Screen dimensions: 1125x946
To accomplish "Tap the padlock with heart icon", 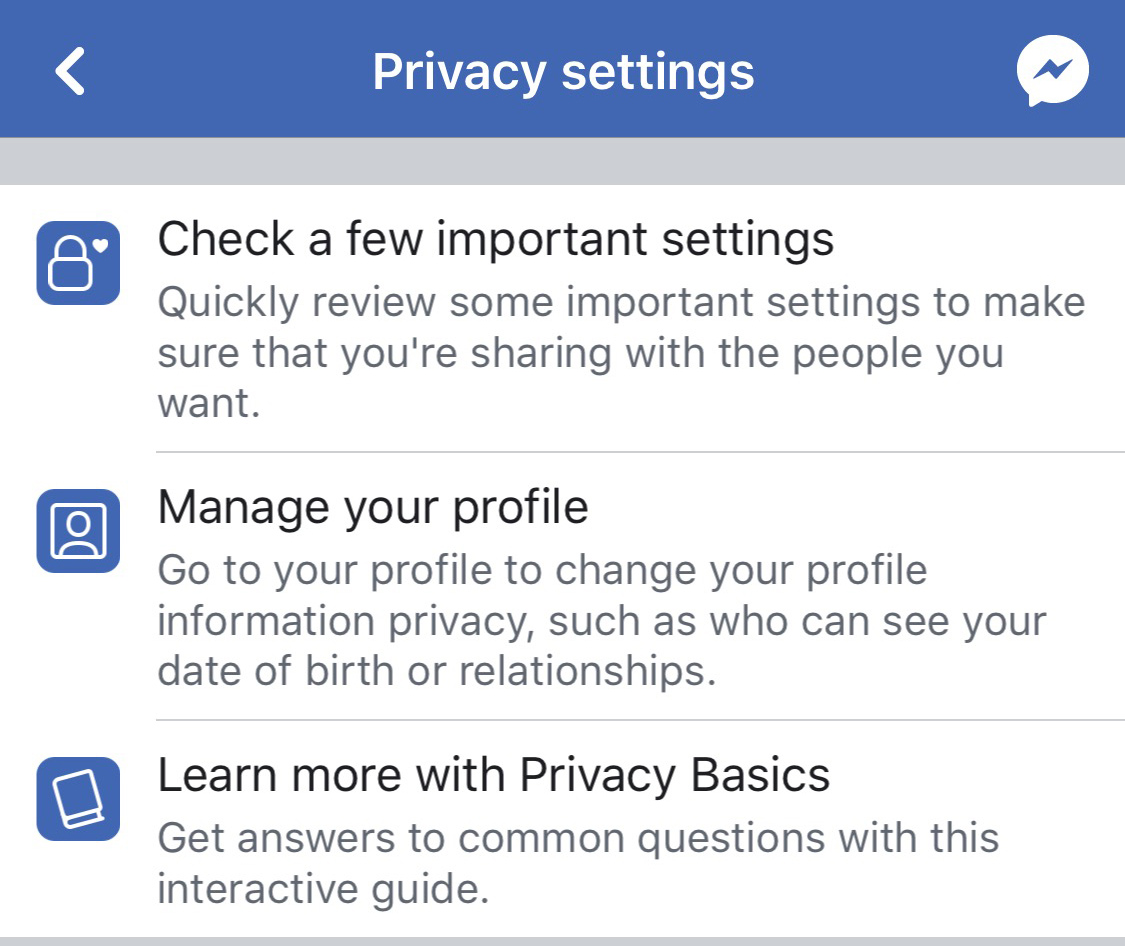I will pos(78,262).
